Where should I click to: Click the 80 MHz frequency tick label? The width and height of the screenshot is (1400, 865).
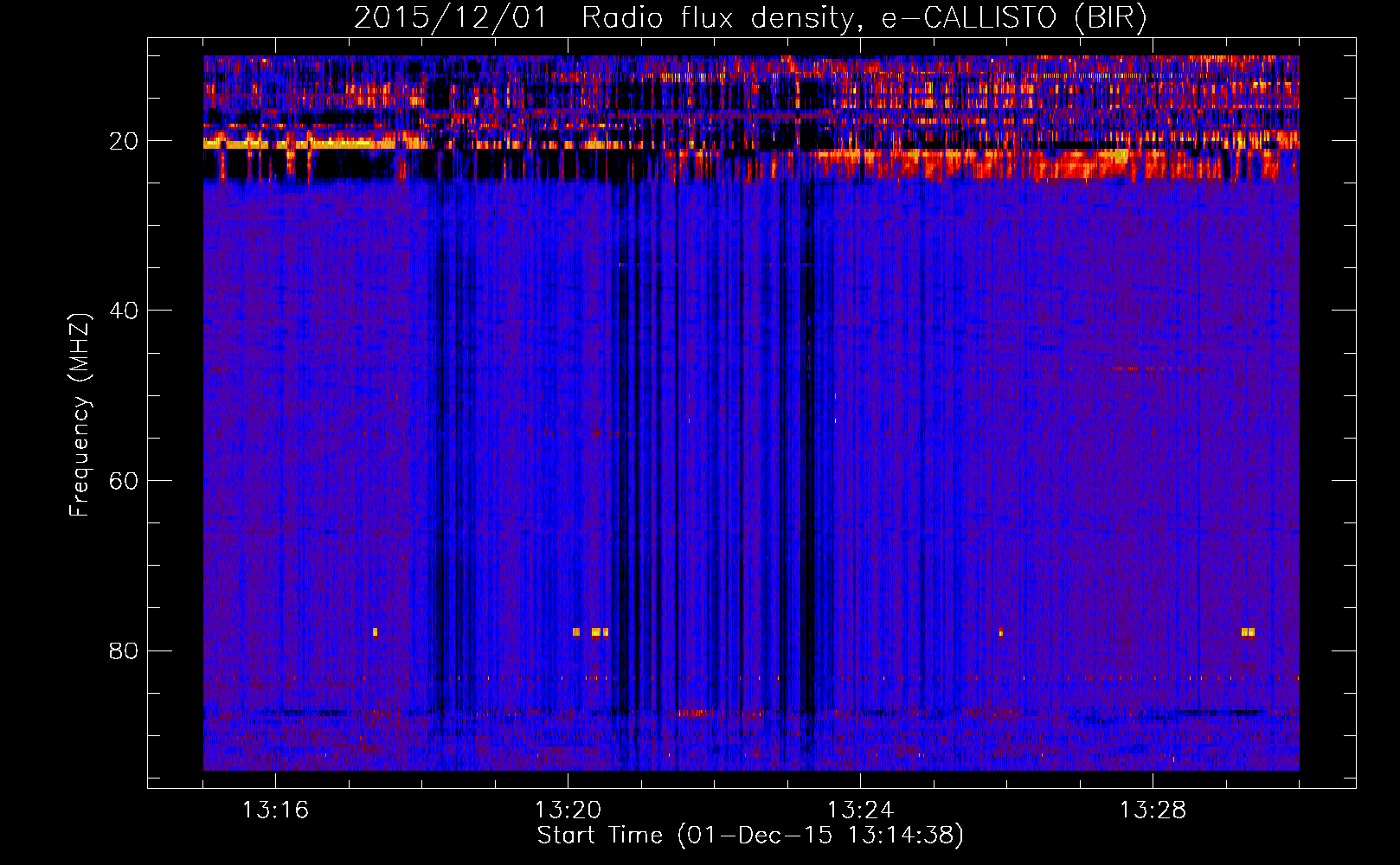click(124, 650)
